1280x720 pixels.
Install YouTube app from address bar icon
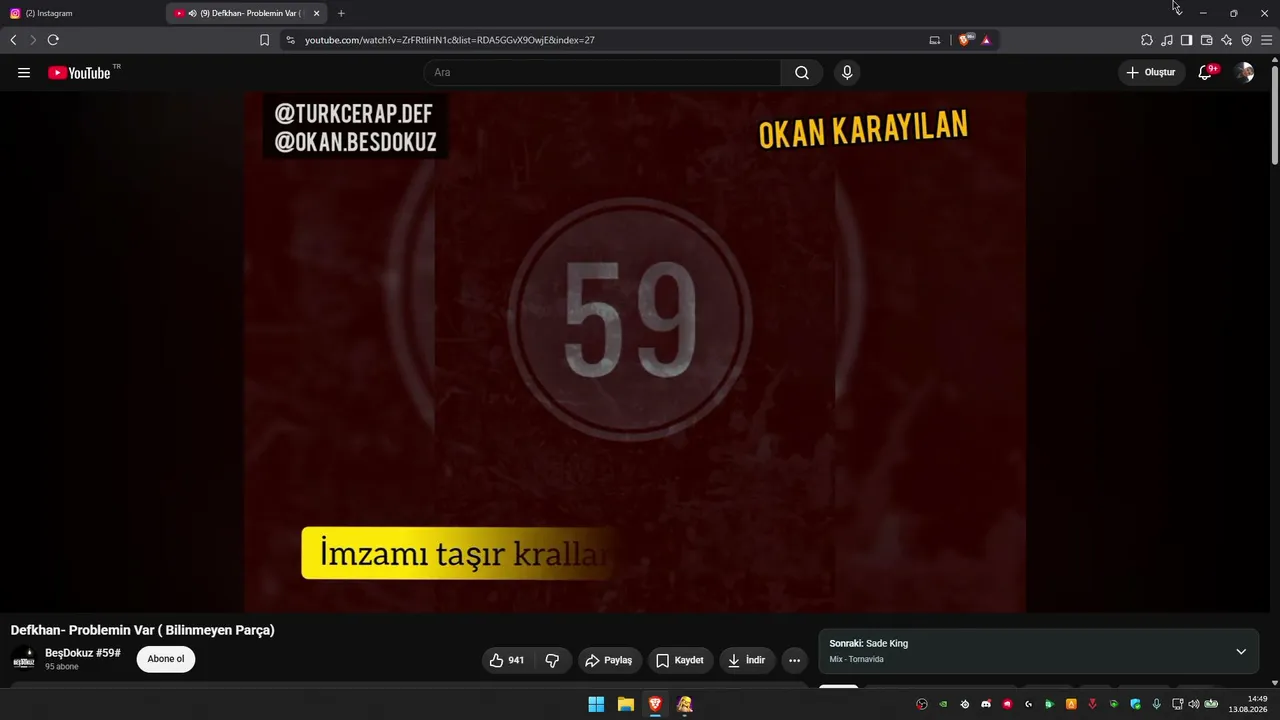pyautogui.click(x=935, y=40)
